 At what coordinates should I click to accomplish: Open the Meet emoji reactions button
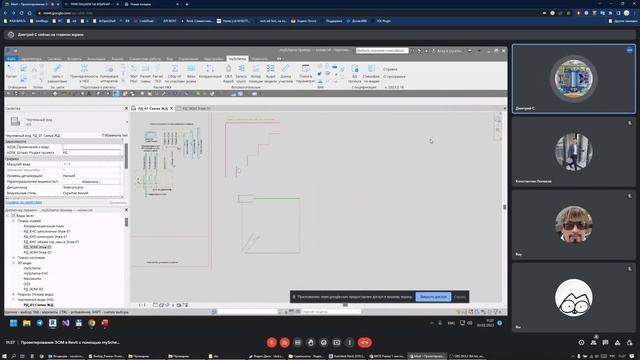click(x=324, y=342)
